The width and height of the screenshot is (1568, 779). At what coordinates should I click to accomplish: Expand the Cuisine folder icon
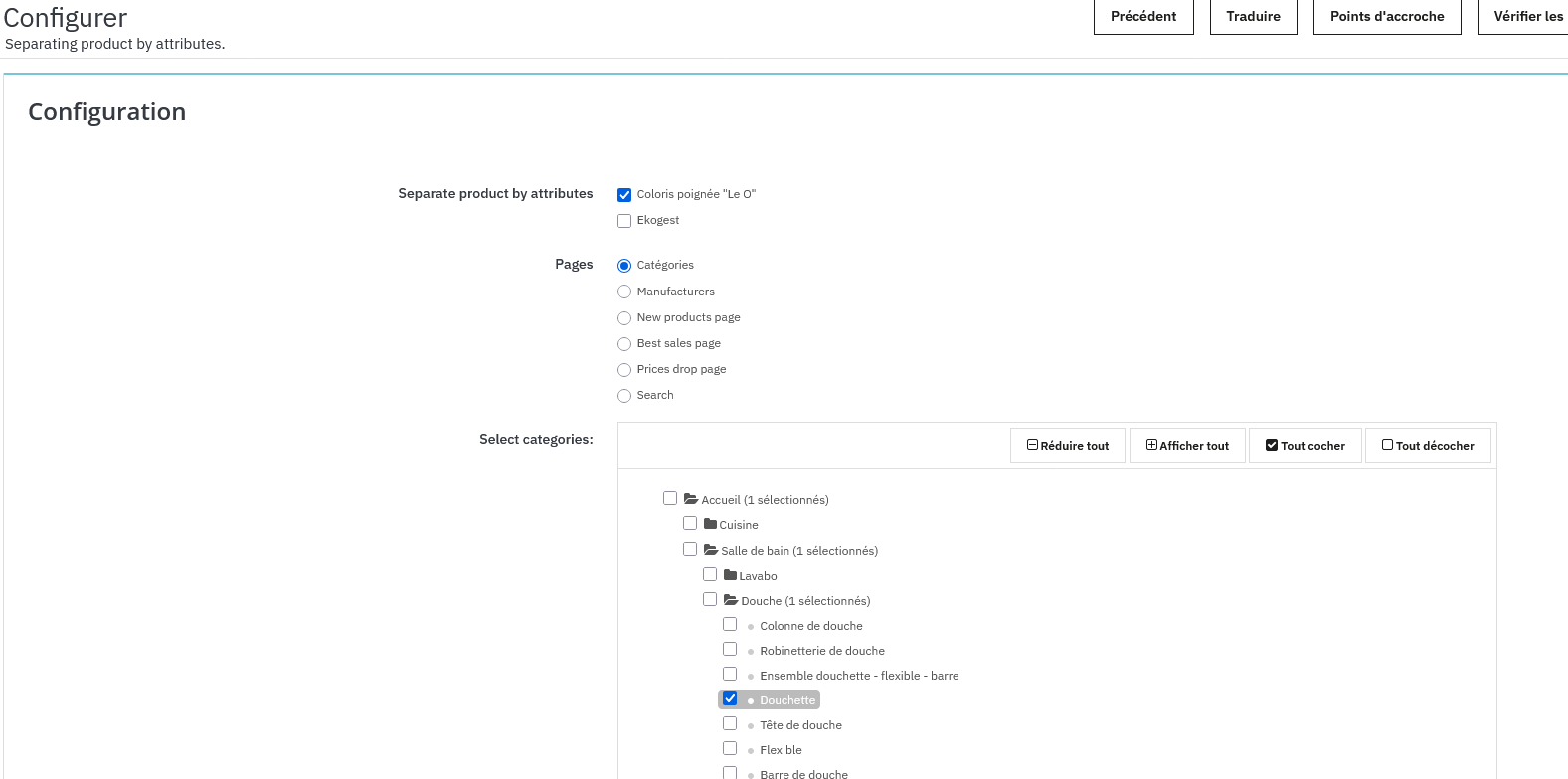tap(710, 524)
